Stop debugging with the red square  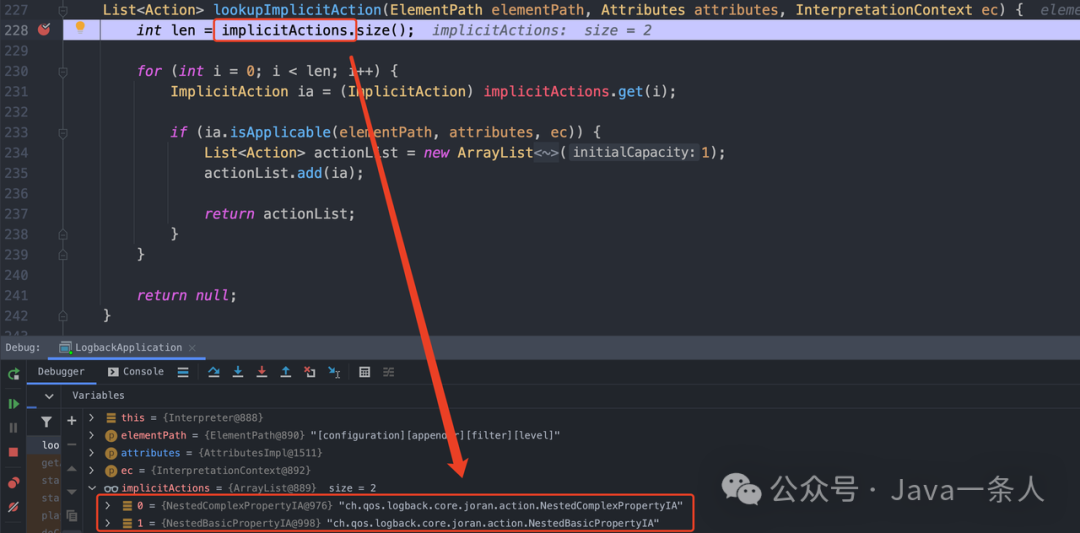[x=13, y=452]
